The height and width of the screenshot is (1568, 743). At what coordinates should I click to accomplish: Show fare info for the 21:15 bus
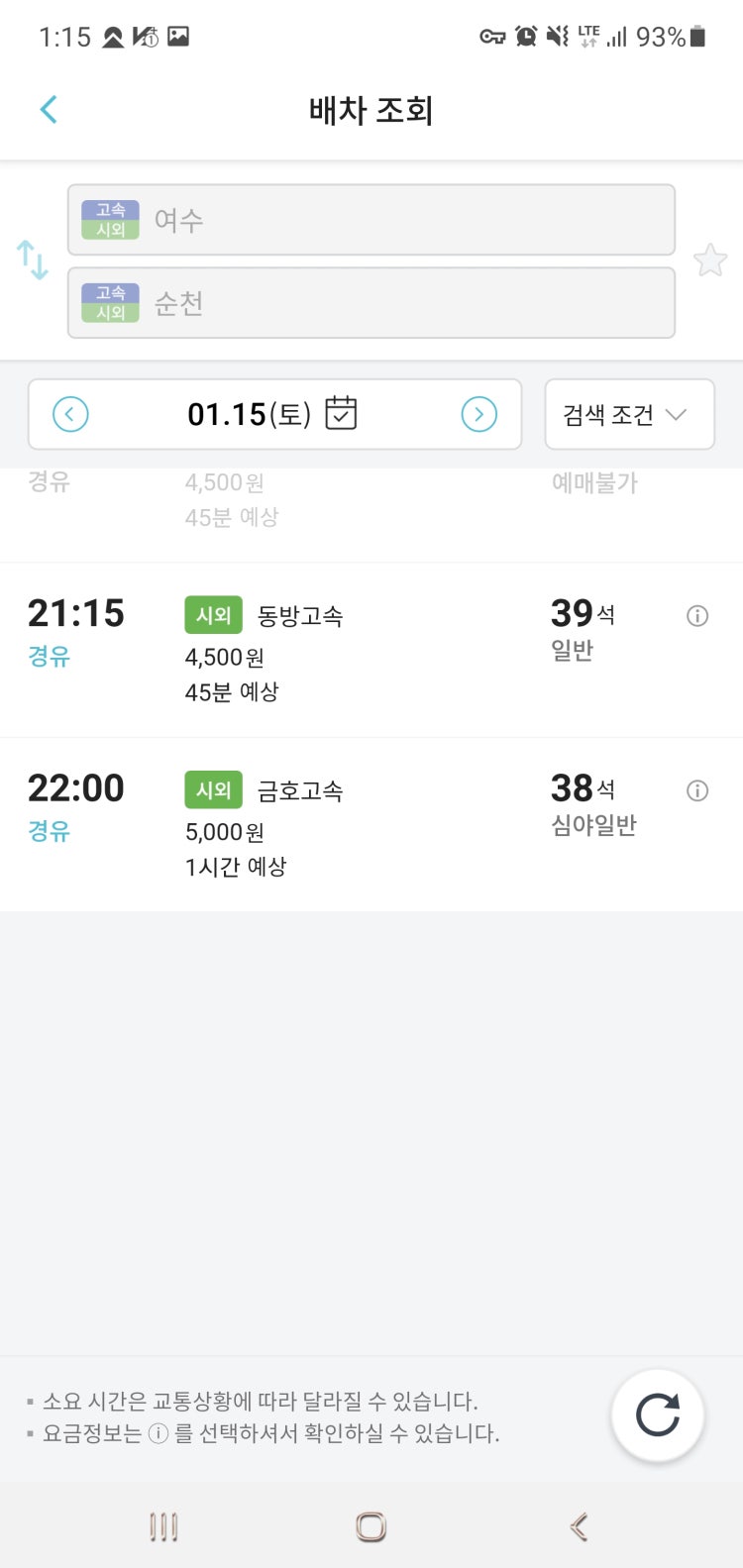pos(697,616)
